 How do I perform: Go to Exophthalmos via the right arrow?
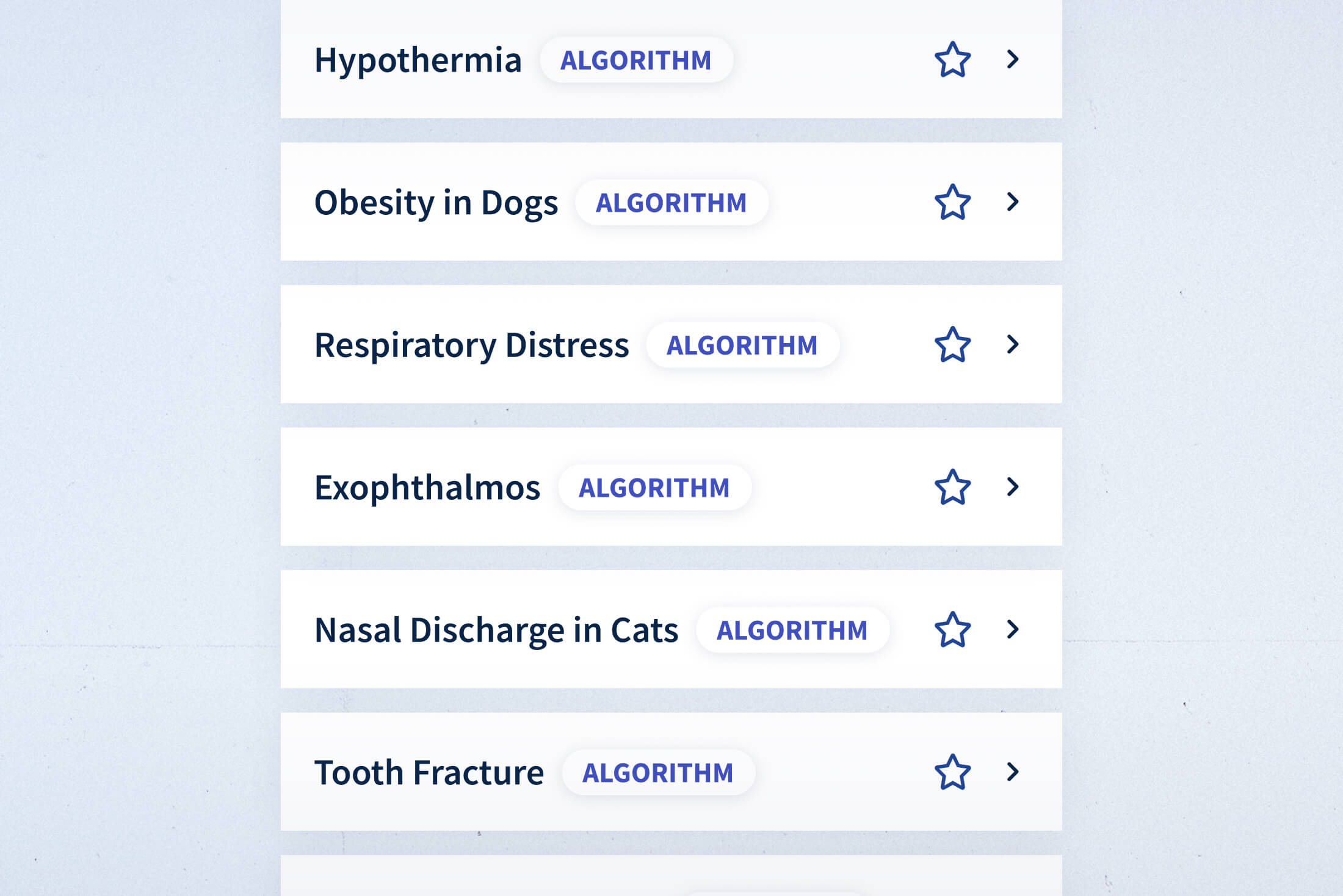pyautogui.click(x=1013, y=487)
